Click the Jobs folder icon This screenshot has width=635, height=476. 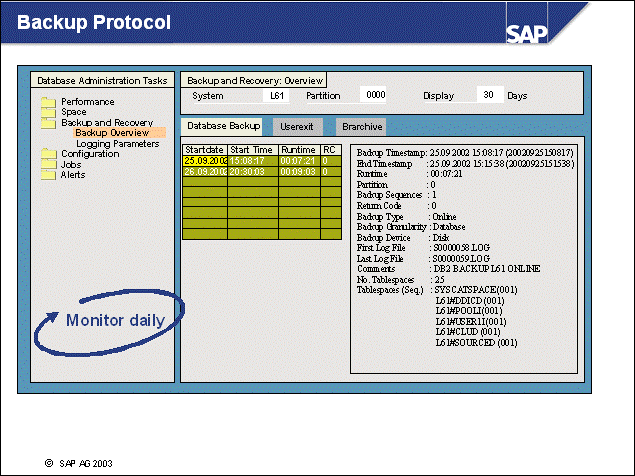pos(47,164)
